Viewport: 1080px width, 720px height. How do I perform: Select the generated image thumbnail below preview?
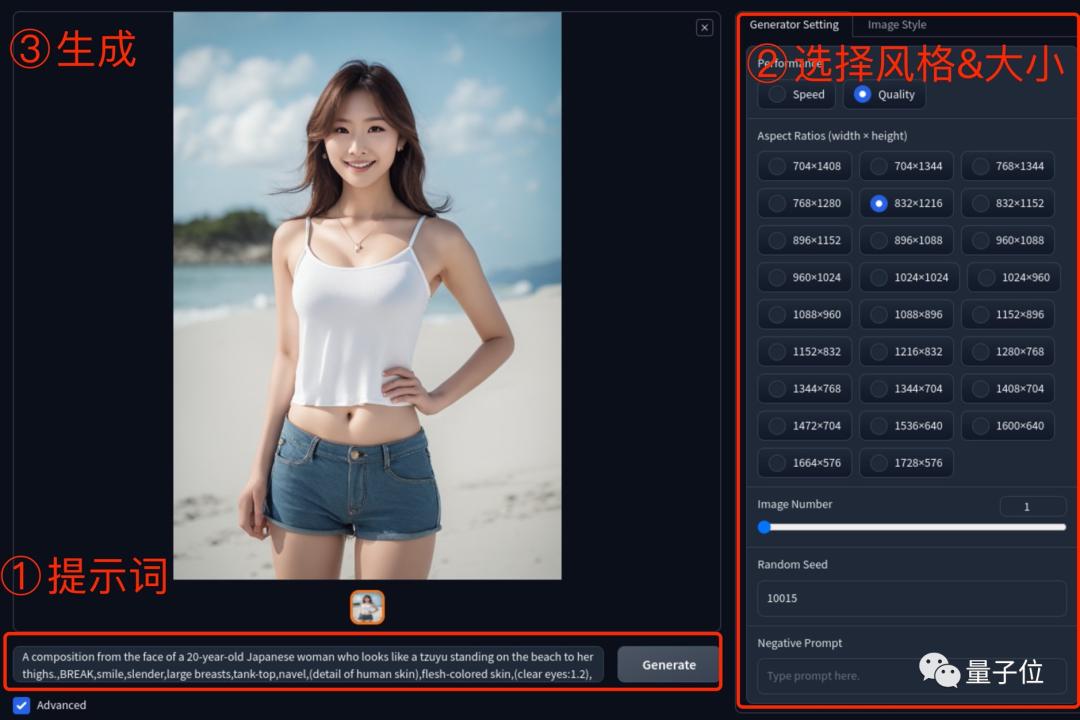tap(367, 608)
